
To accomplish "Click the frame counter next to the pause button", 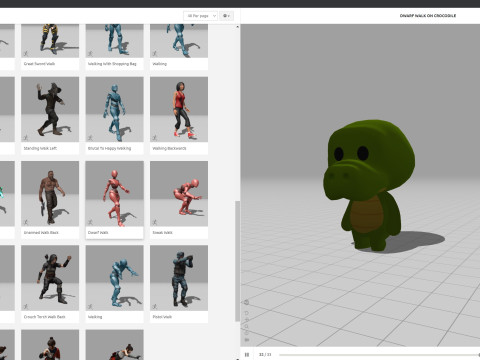I will (x=265, y=355).
